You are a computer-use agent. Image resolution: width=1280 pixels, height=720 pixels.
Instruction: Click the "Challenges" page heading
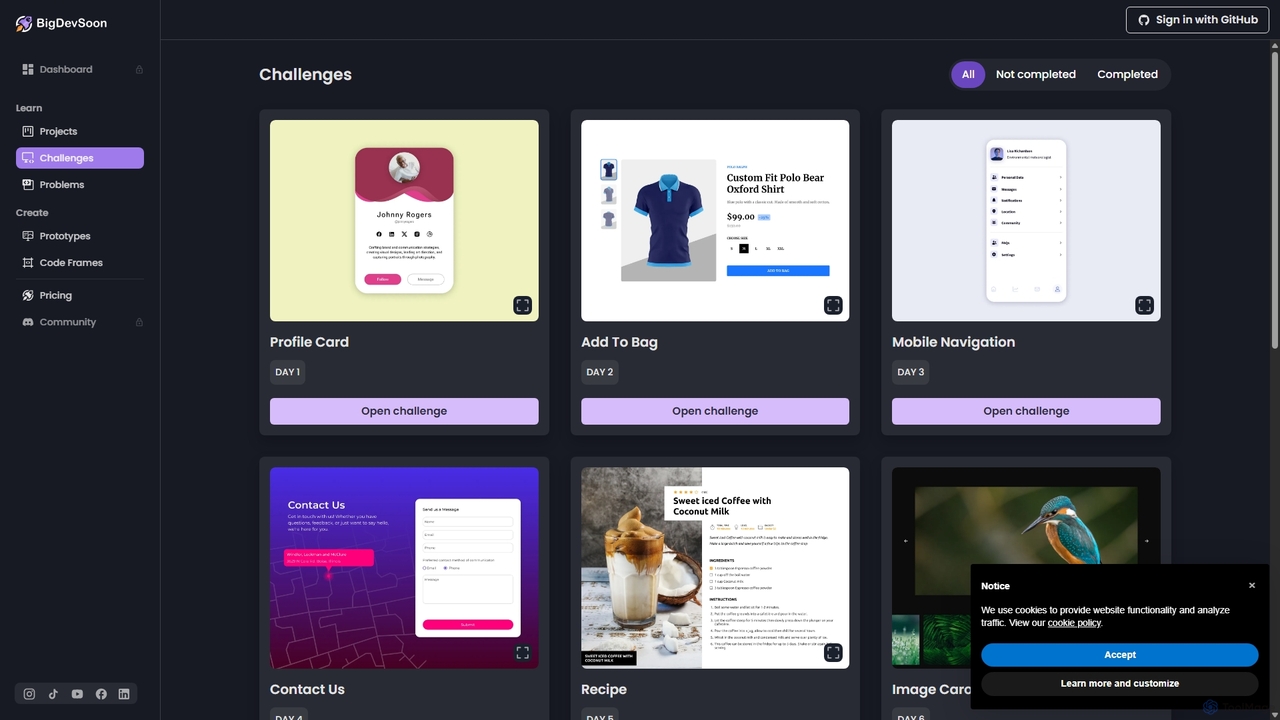tap(305, 74)
